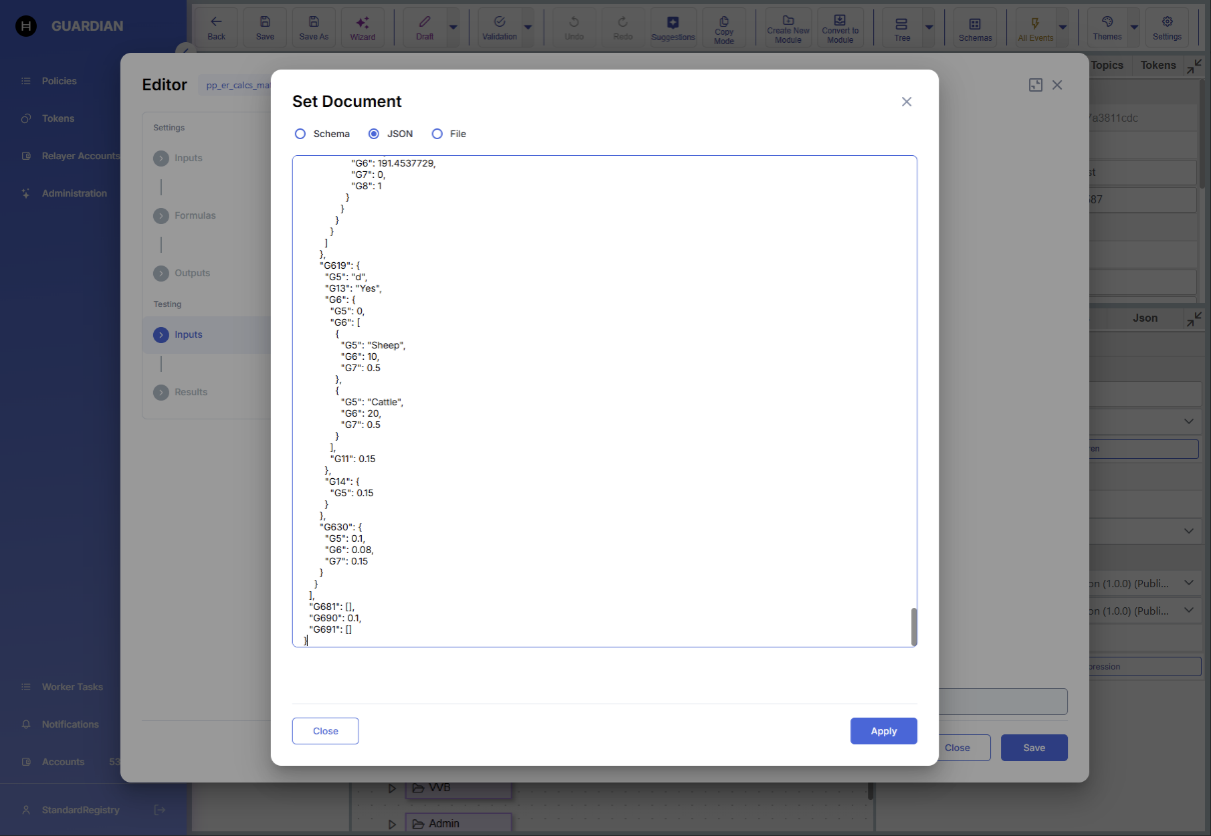The width and height of the screenshot is (1211, 836).
Task: Choose the File radio option
Action: coord(437,134)
